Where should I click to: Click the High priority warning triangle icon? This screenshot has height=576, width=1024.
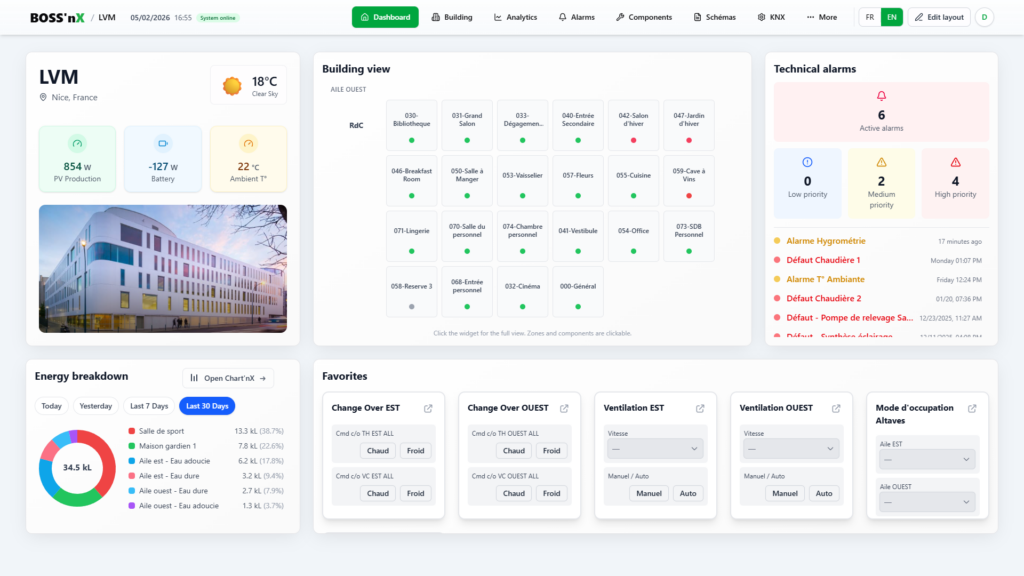955,162
